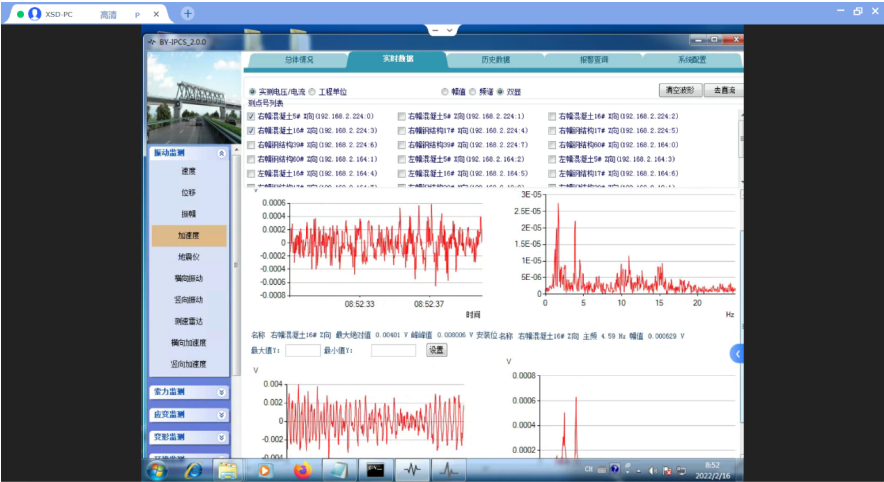
Task: Select the 工程单位 radio option
Action: 311,91
